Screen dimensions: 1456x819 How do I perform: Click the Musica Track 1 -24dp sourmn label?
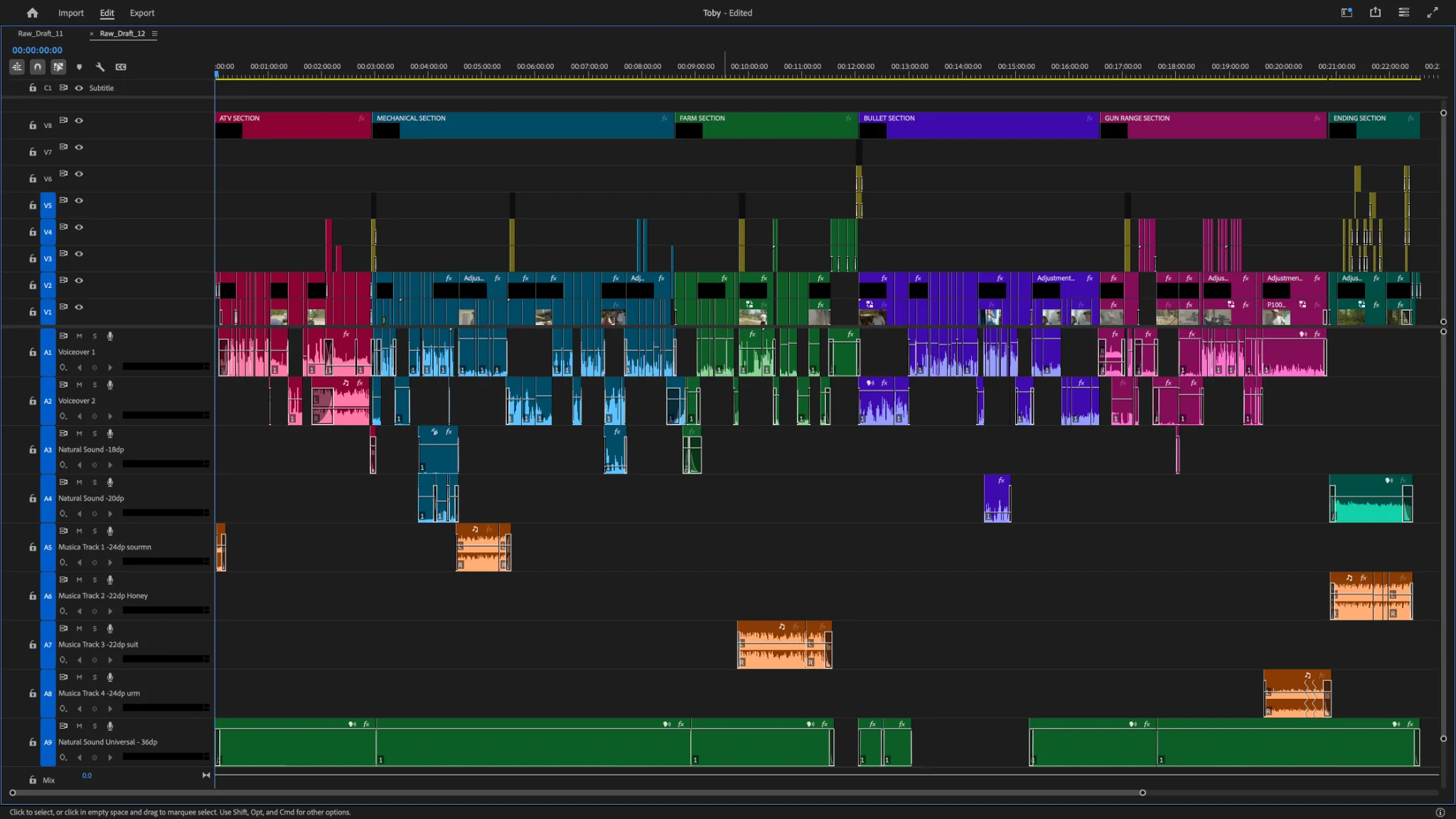105,547
